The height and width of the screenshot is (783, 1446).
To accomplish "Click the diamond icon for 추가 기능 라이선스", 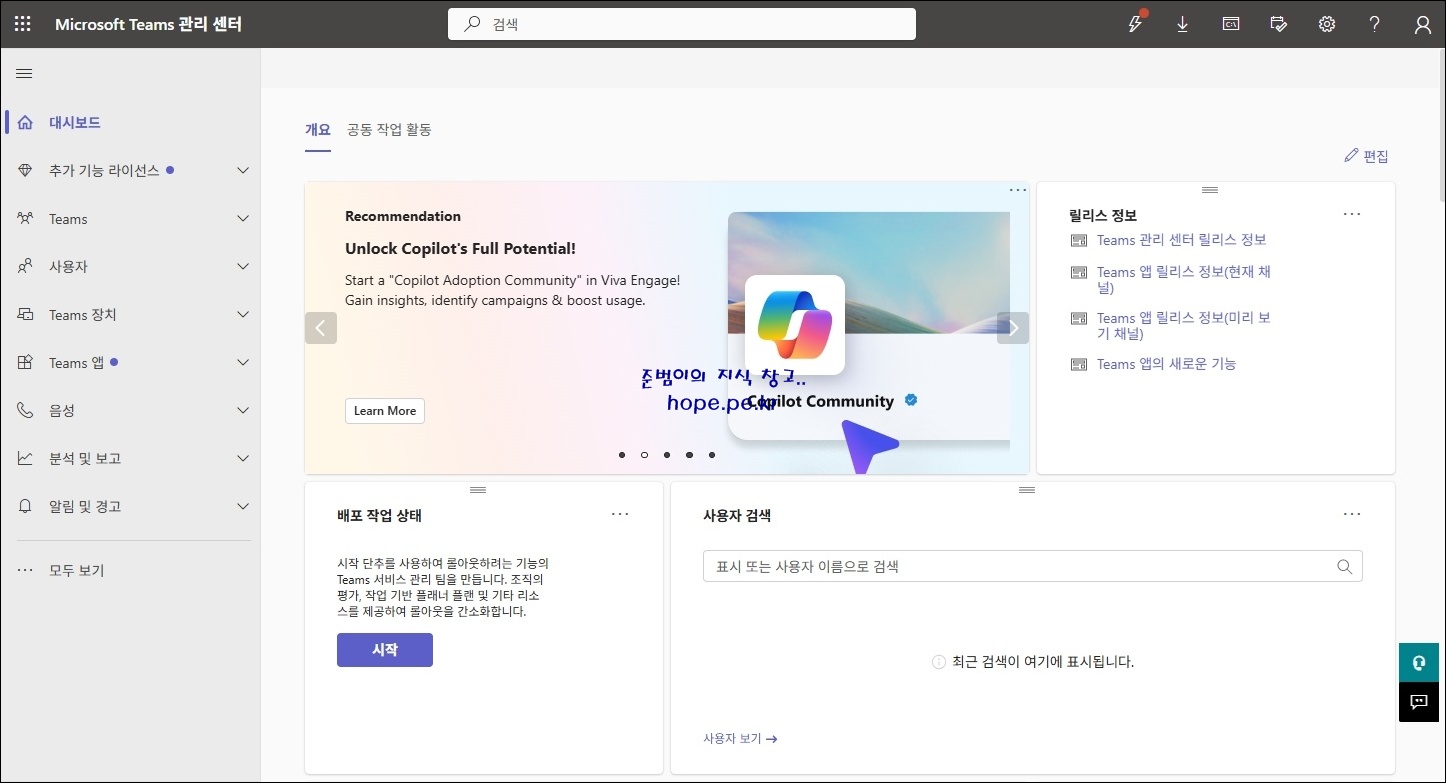I will (x=25, y=171).
